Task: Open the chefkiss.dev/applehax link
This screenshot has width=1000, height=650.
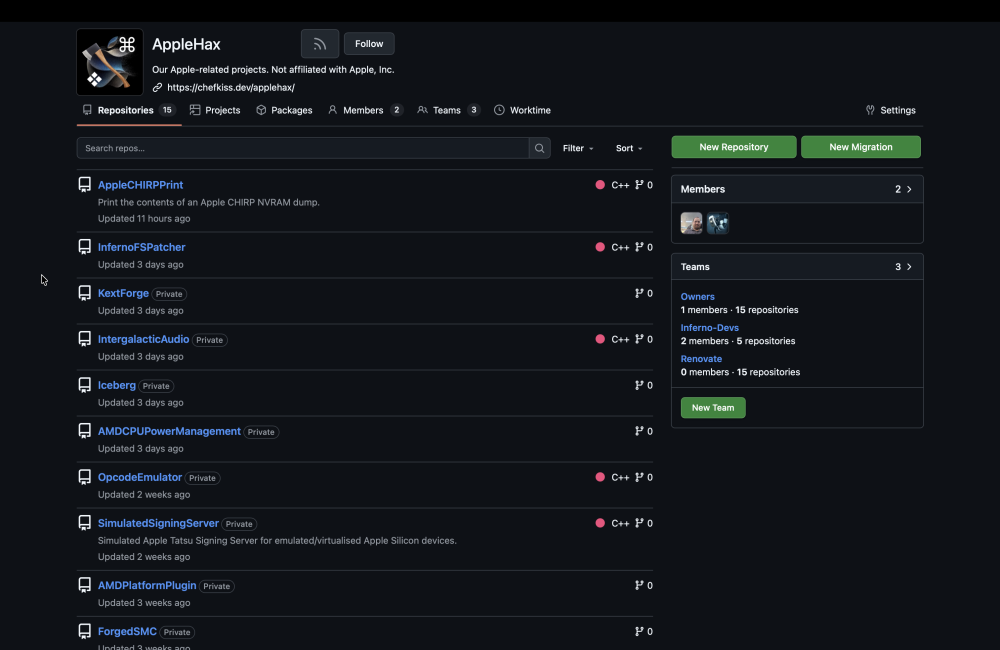Action: pos(231,87)
